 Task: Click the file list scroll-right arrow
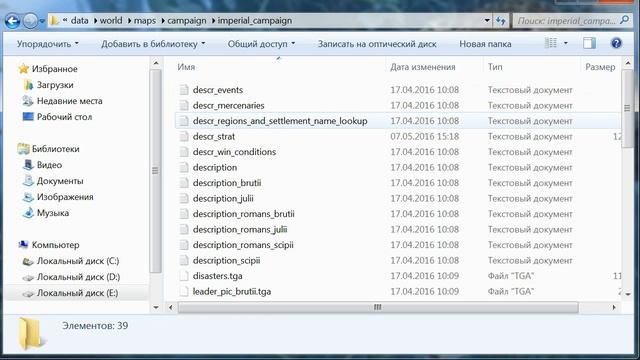pyautogui.click(x=614, y=307)
